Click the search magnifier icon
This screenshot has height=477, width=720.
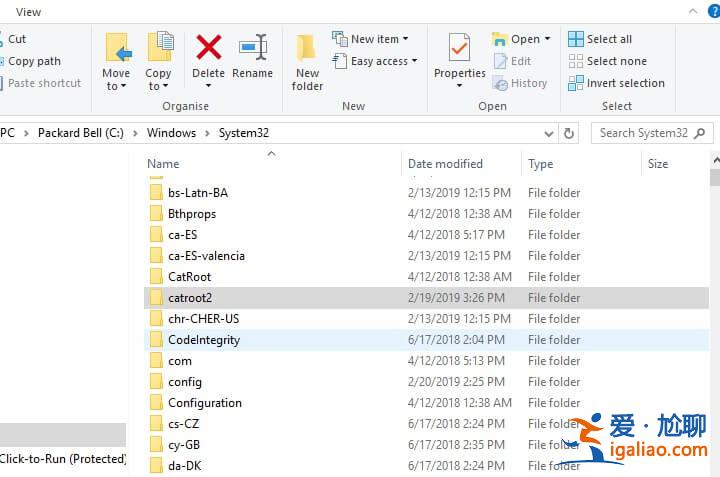(699, 133)
